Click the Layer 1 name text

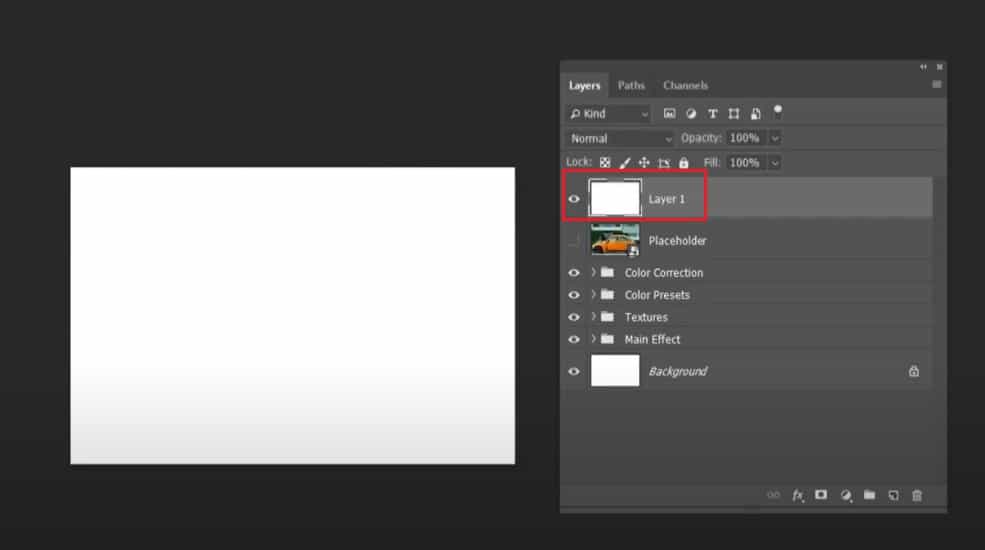667,199
